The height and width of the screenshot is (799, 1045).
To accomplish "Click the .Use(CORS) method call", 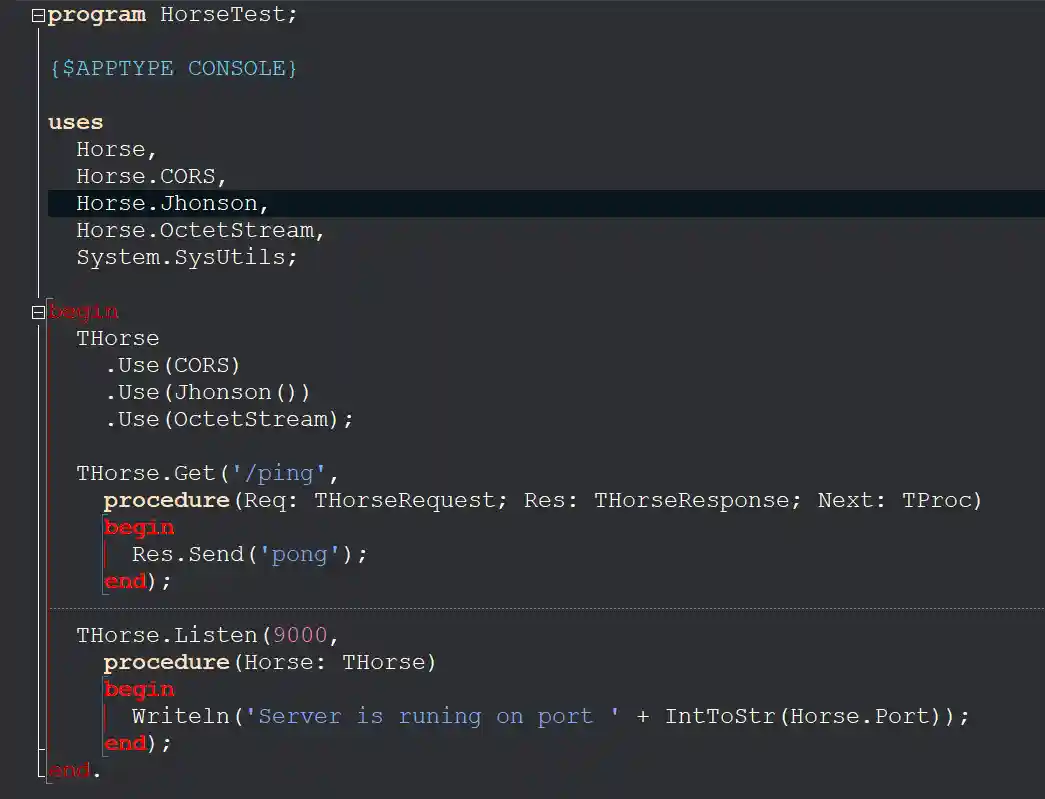I will pos(172,365).
